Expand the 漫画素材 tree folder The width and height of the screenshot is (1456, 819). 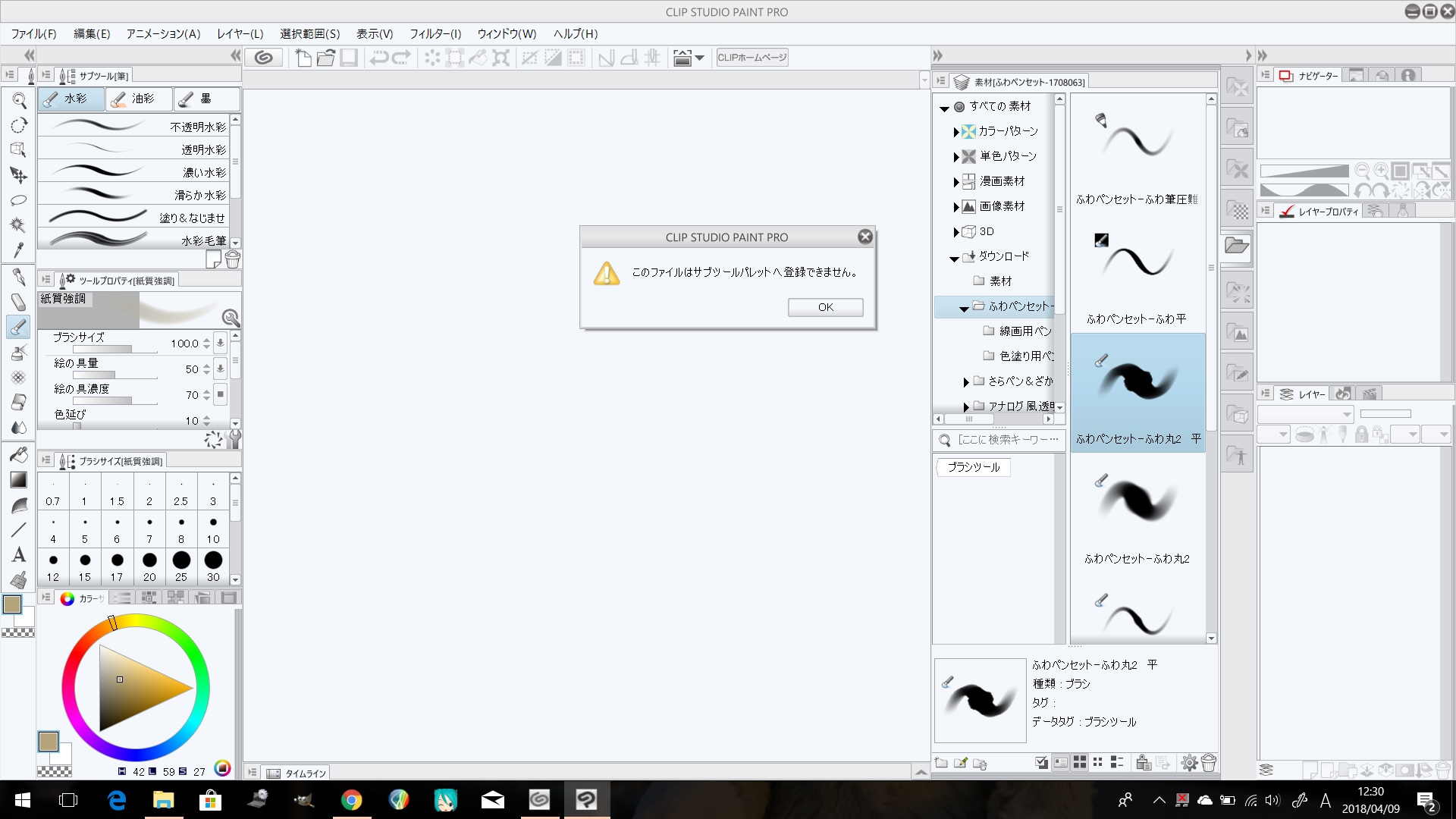tap(955, 182)
